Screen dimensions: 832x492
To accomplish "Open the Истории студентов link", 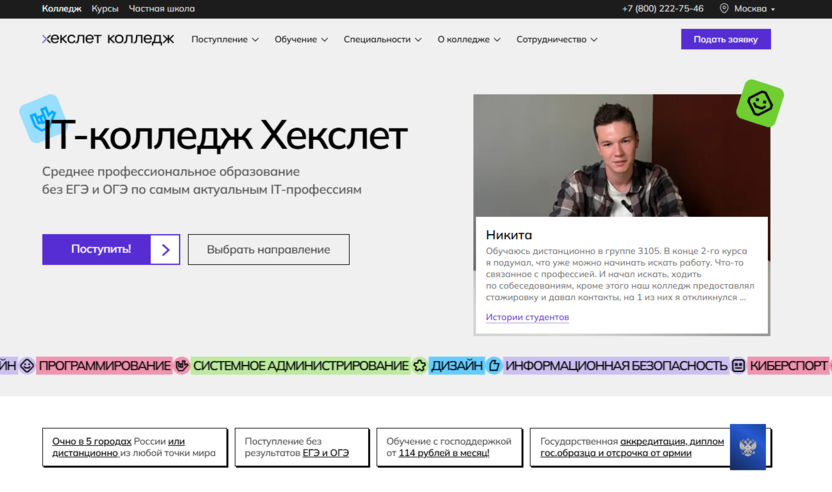I will click(x=527, y=317).
